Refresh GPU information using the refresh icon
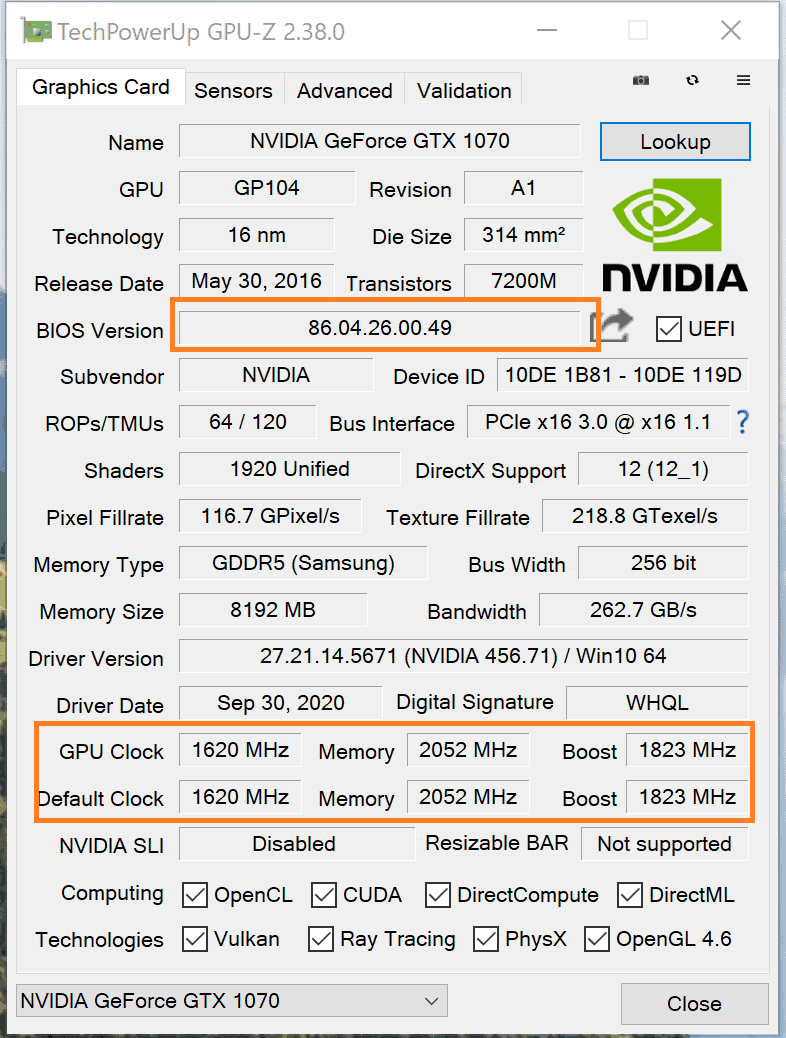Screen dimensions: 786x1038 point(692,80)
